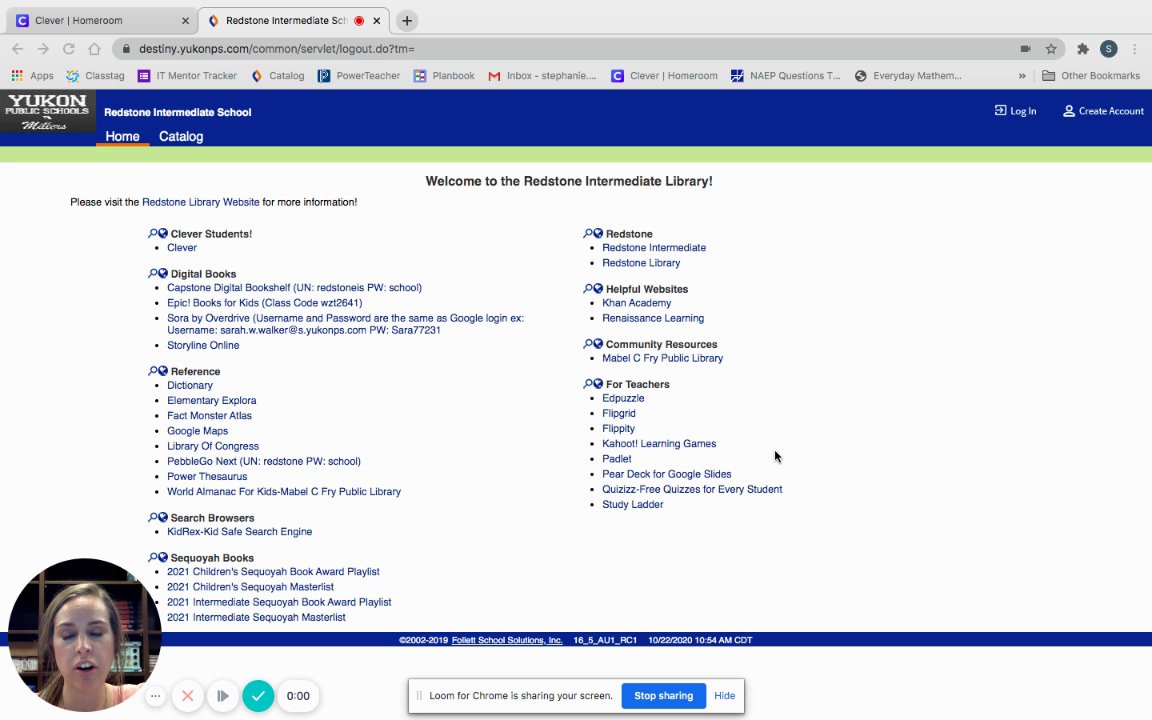Open the Pear Deck for Google Slides link
This screenshot has width=1152, height=720.
click(x=666, y=475)
